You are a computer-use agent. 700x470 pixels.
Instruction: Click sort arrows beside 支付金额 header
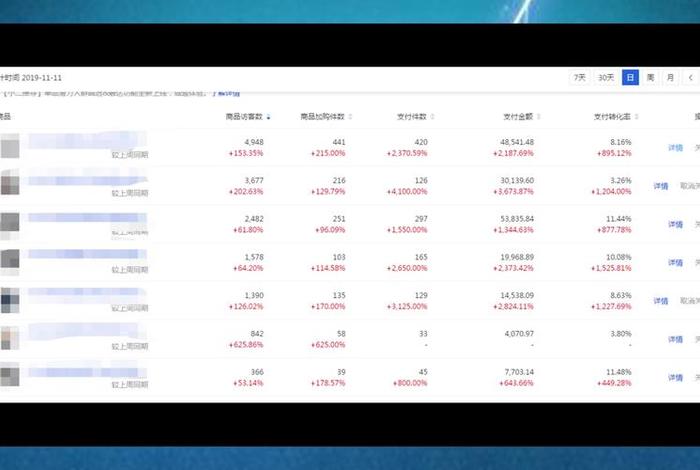(537, 117)
